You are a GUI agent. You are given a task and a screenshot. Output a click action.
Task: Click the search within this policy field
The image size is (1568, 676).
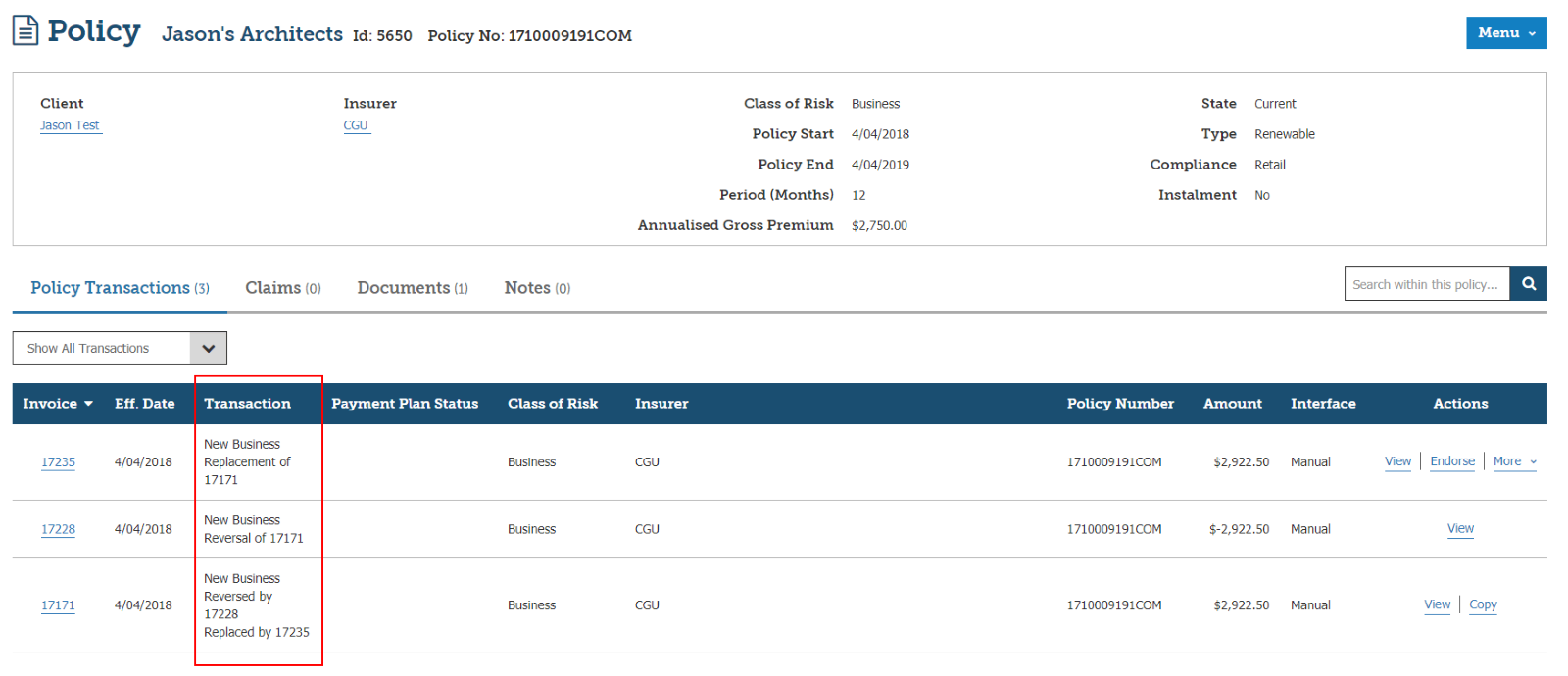pyautogui.click(x=1426, y=284)
